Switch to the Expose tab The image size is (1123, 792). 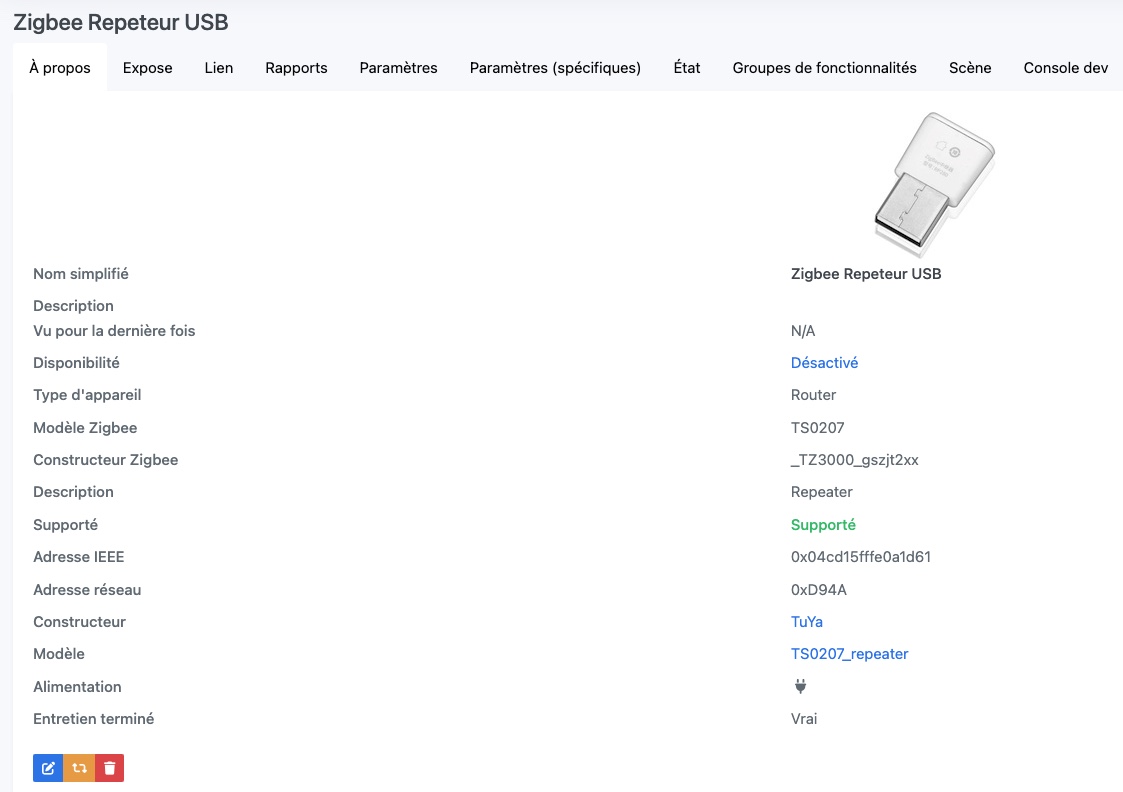pos(148,68)
